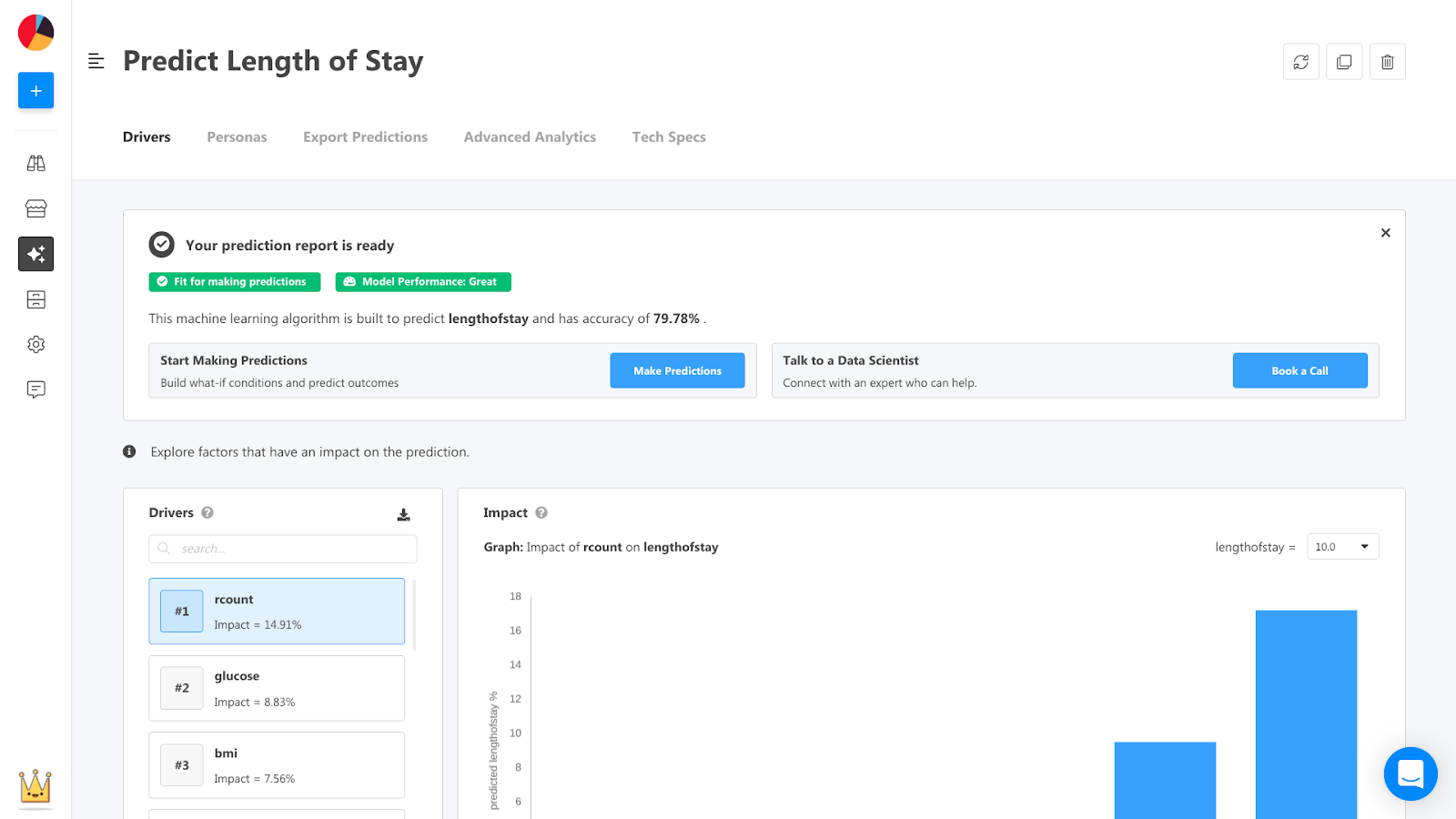This screenshot has height=819, width=1456.
Task: Click the Book a Call button
Action: coord(1299,370)
